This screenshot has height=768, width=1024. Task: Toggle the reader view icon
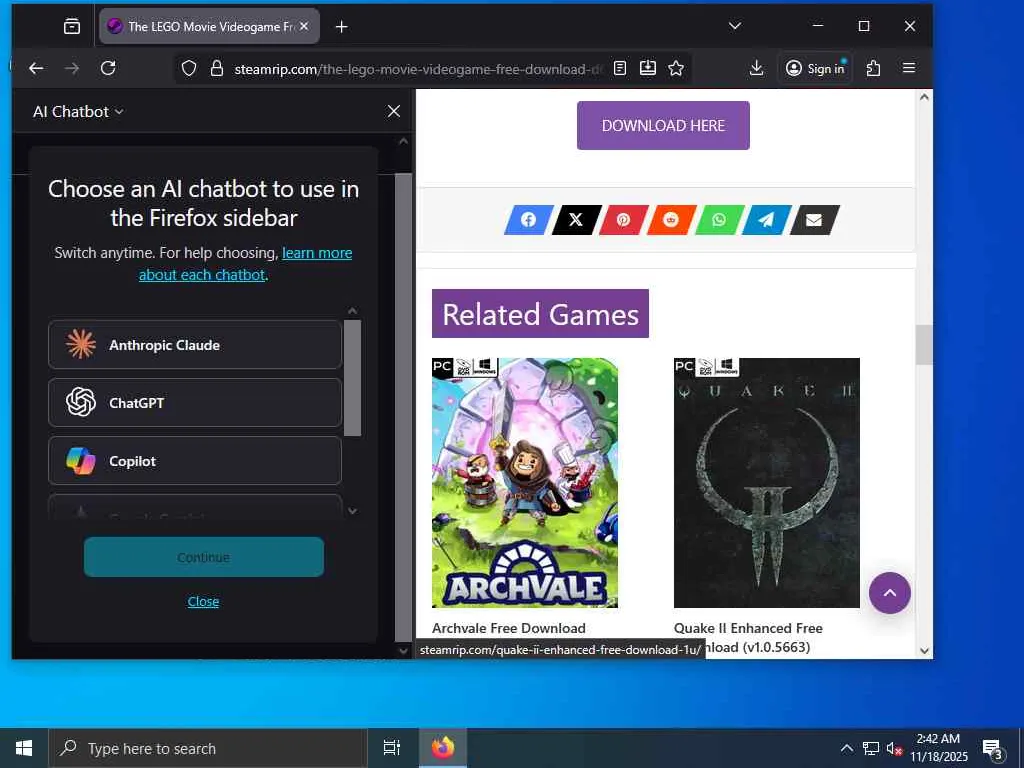pos(620,69)
